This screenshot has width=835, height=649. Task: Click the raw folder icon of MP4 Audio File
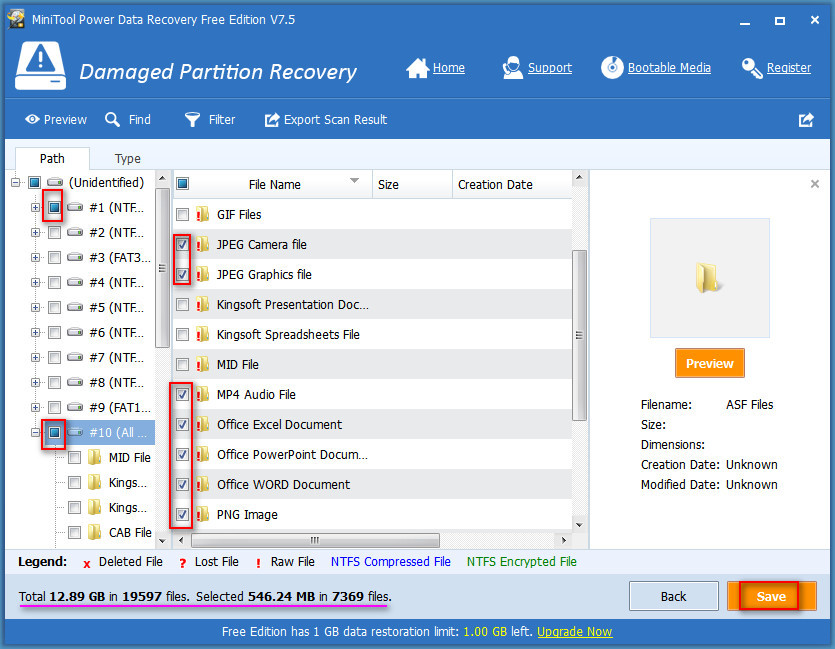tap(202, 394)
